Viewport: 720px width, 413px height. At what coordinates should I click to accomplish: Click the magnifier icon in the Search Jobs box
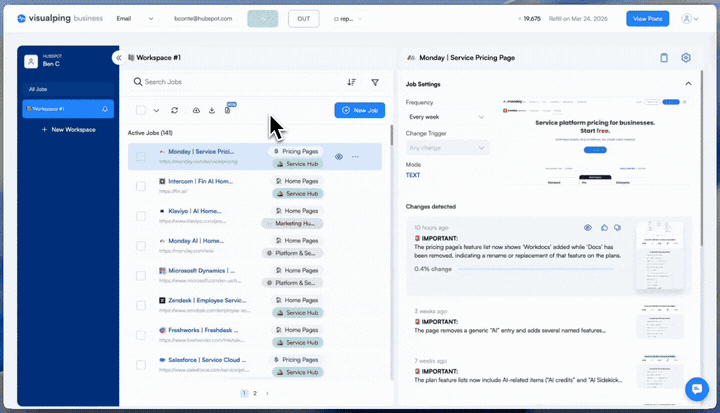pos(138,82)
